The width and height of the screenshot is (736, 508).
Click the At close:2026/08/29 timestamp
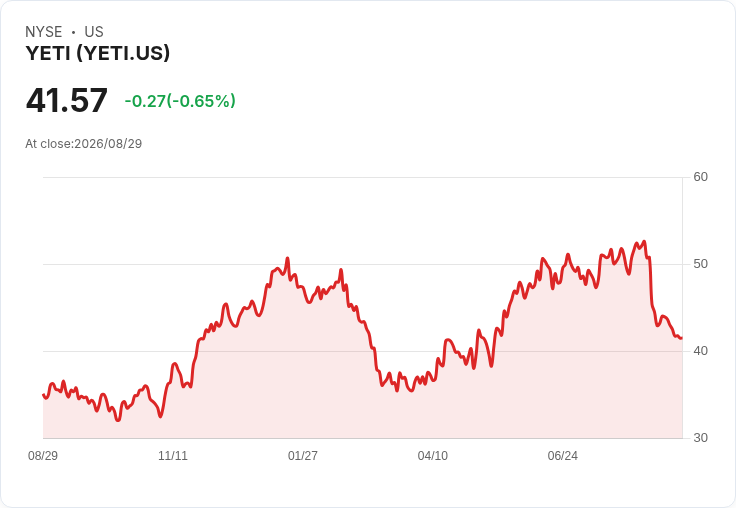tap(84, 144)
